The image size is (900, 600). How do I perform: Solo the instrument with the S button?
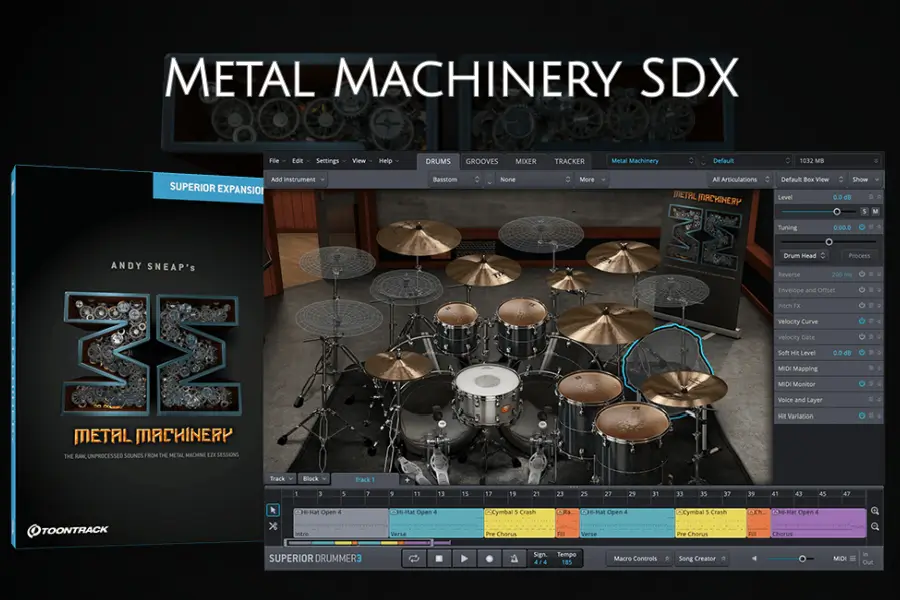point(864,211)
